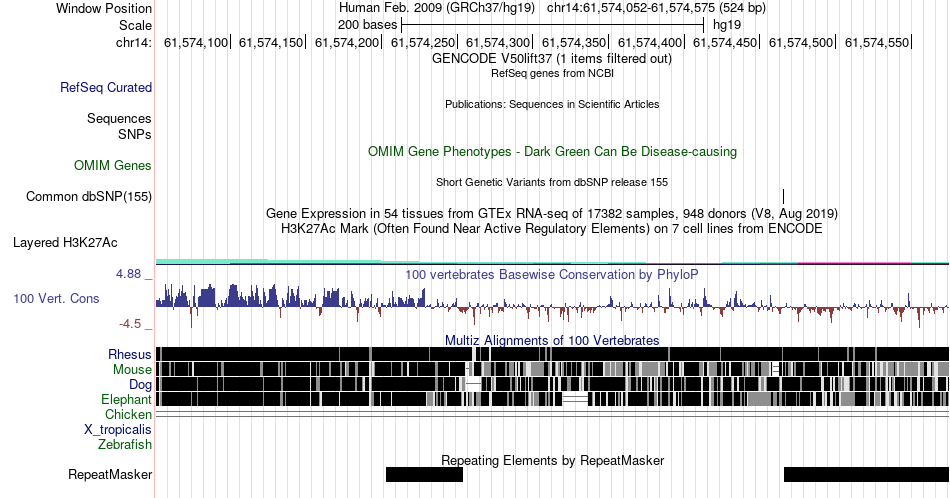Click the 200 bases scale bar
The width and height of the screenshot is (950, 498).
coord(552,25)
